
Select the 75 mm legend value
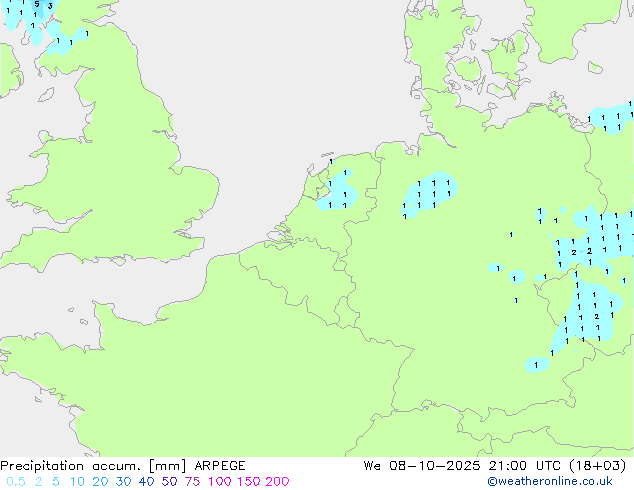pos(192,482)
